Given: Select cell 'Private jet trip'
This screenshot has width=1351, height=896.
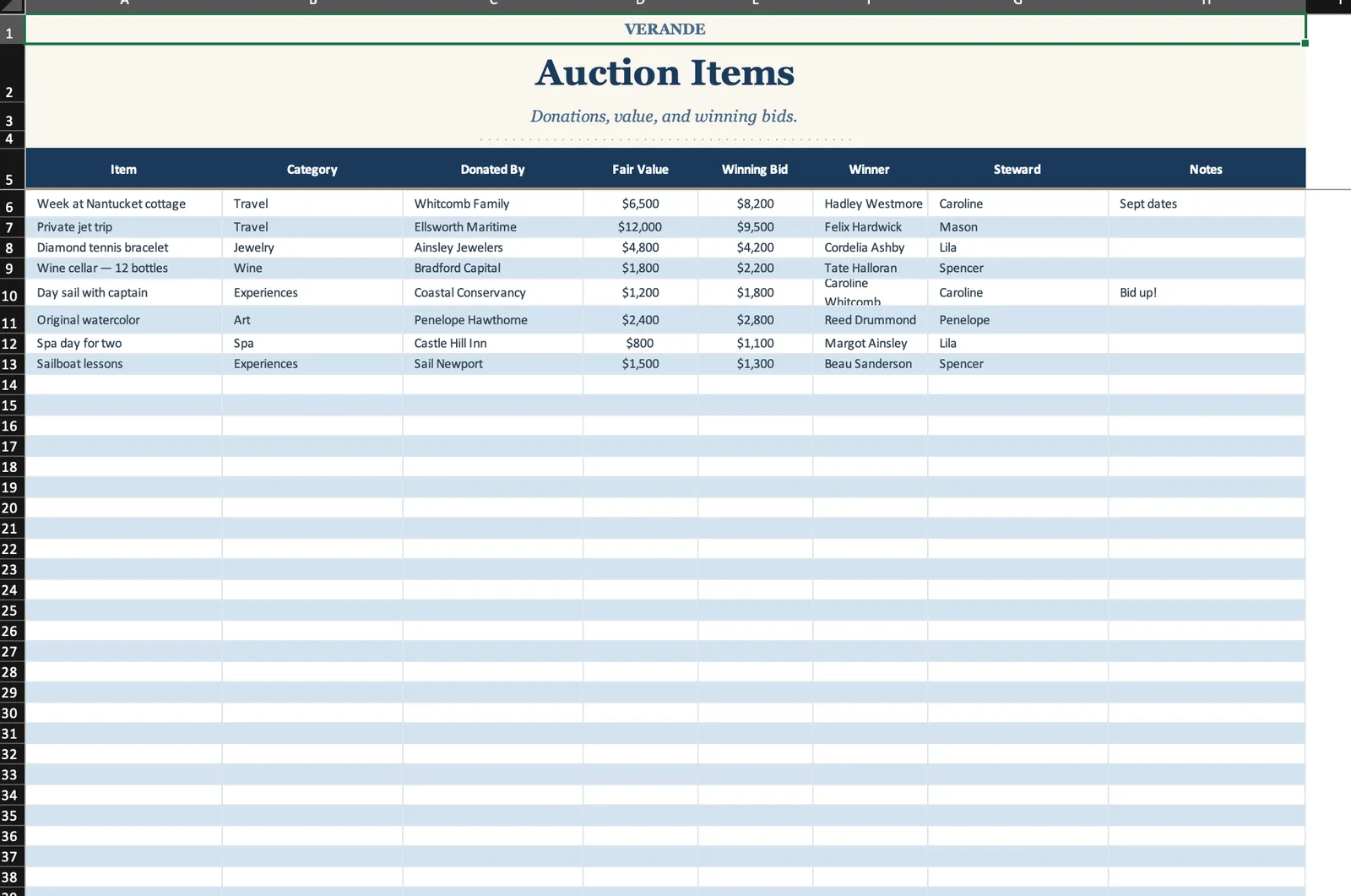Looking at the screenshot, I should click(x=124, y=227).
